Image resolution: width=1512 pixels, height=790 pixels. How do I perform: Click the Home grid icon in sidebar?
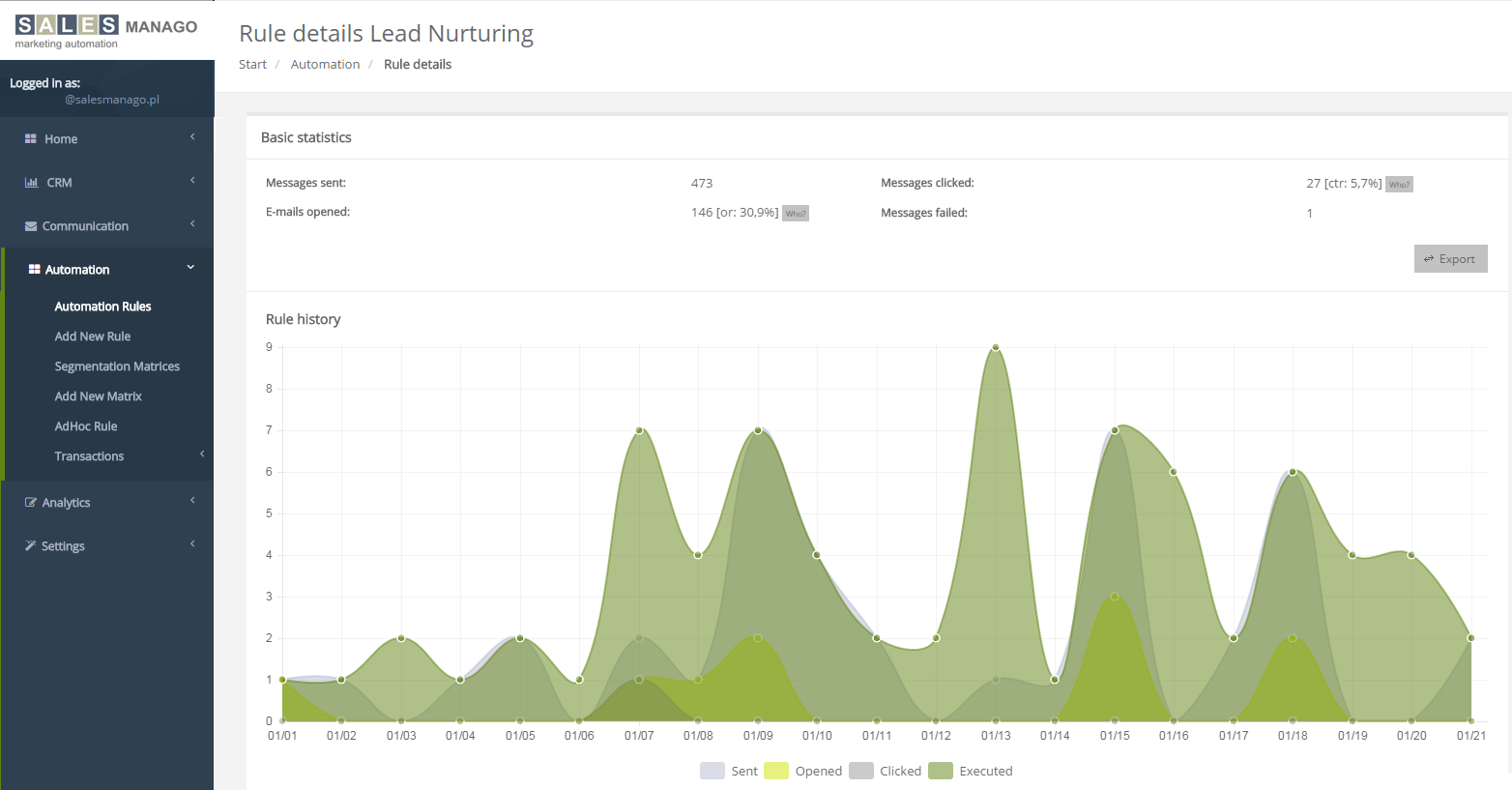30,139
